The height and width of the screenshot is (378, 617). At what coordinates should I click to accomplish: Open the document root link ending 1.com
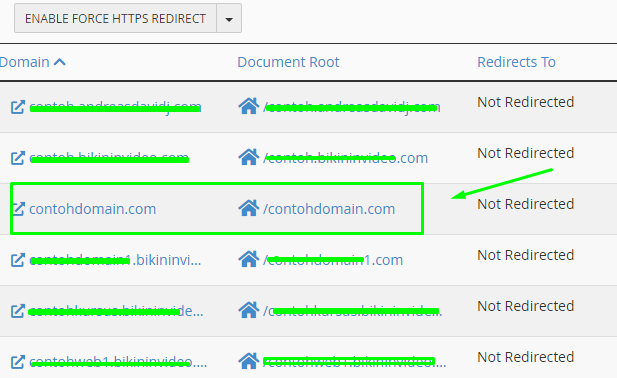[333, 260]
